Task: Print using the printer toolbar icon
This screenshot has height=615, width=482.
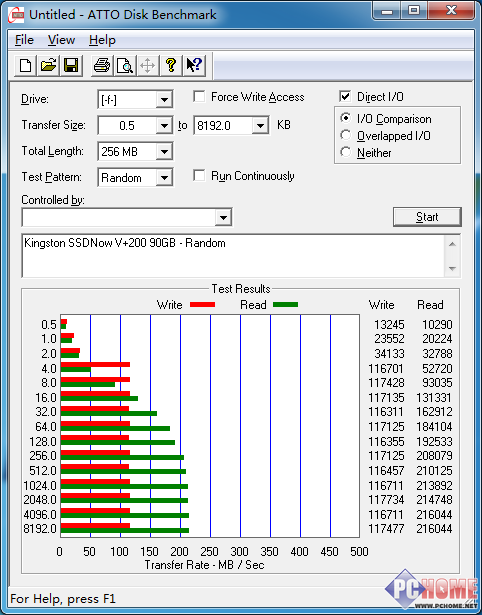Action: point(102,65)
